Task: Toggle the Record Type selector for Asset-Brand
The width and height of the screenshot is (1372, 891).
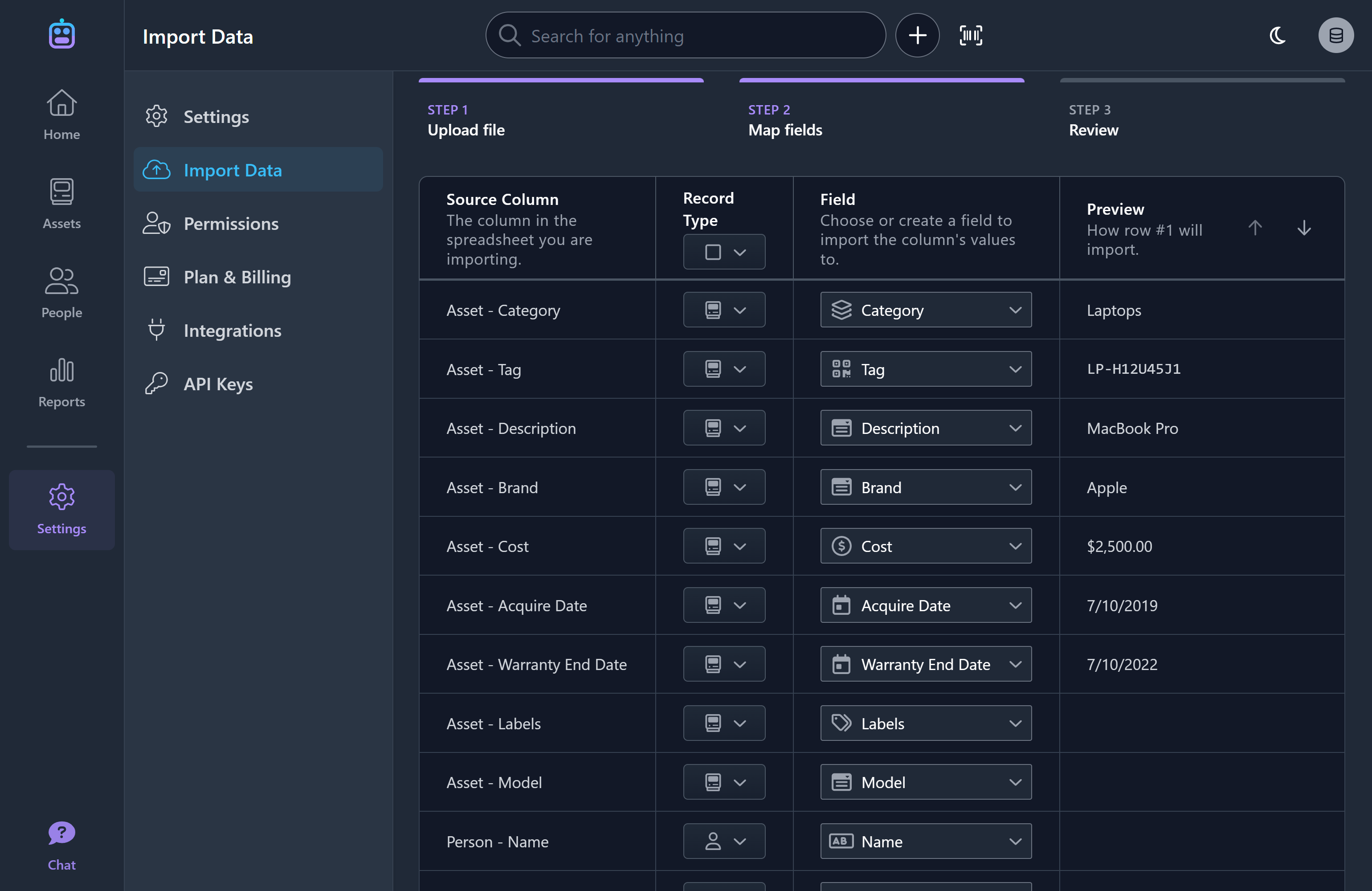Action: point(724,487)
